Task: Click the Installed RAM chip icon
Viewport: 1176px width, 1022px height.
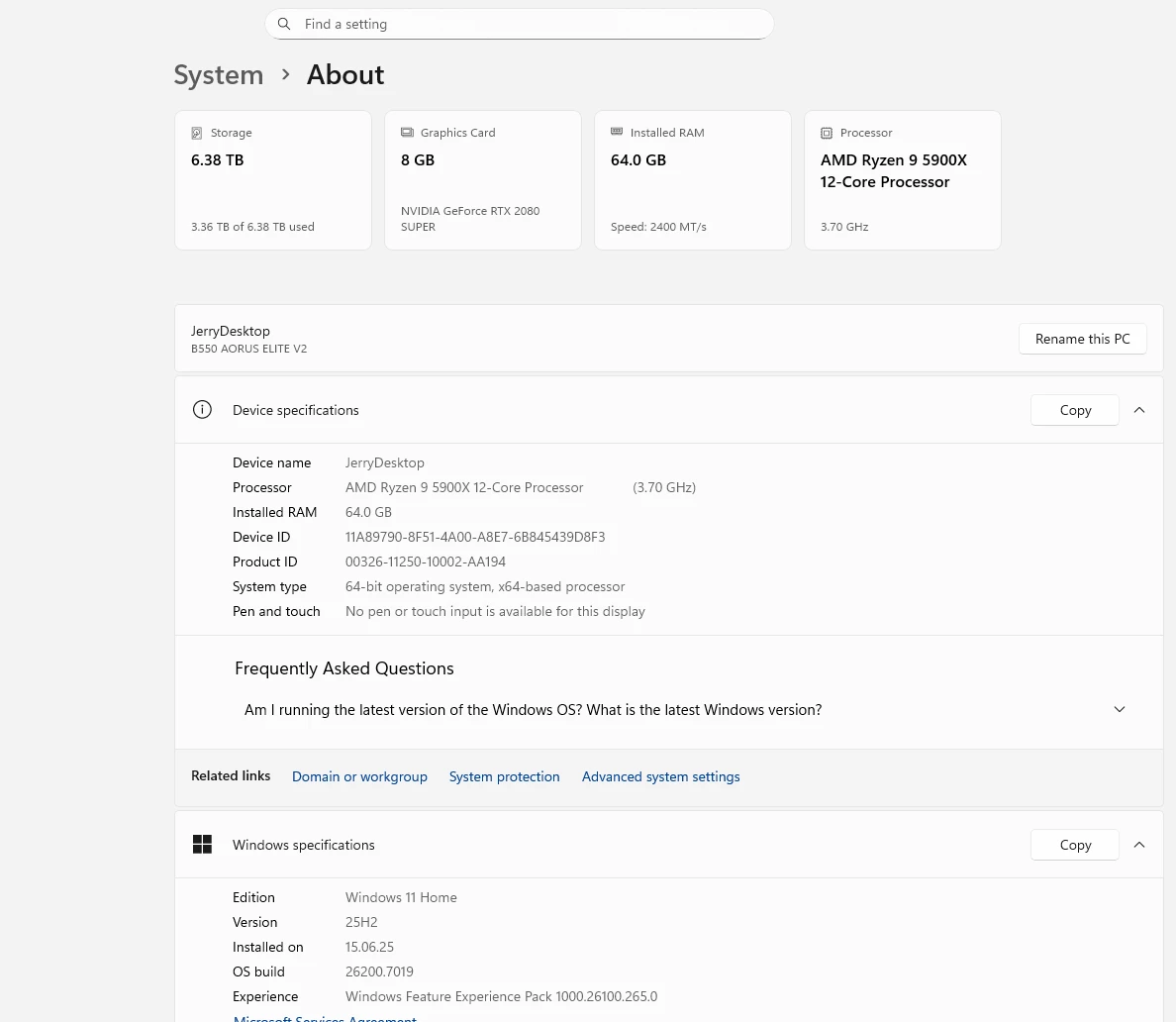Action: click(x=617, y=132)
